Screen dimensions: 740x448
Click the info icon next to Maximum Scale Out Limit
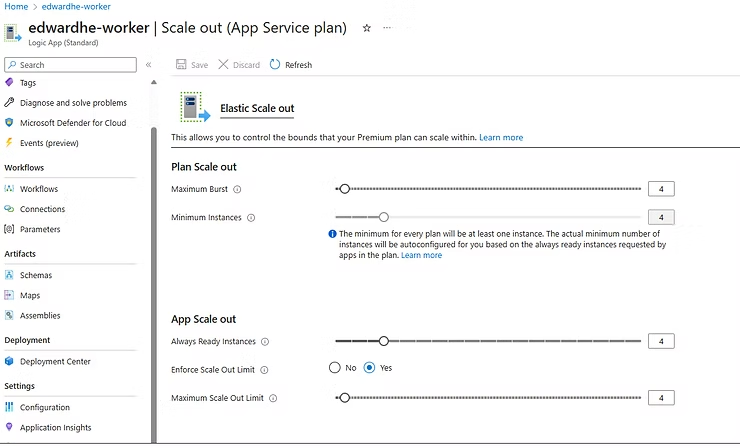click(x=273, y=398)
